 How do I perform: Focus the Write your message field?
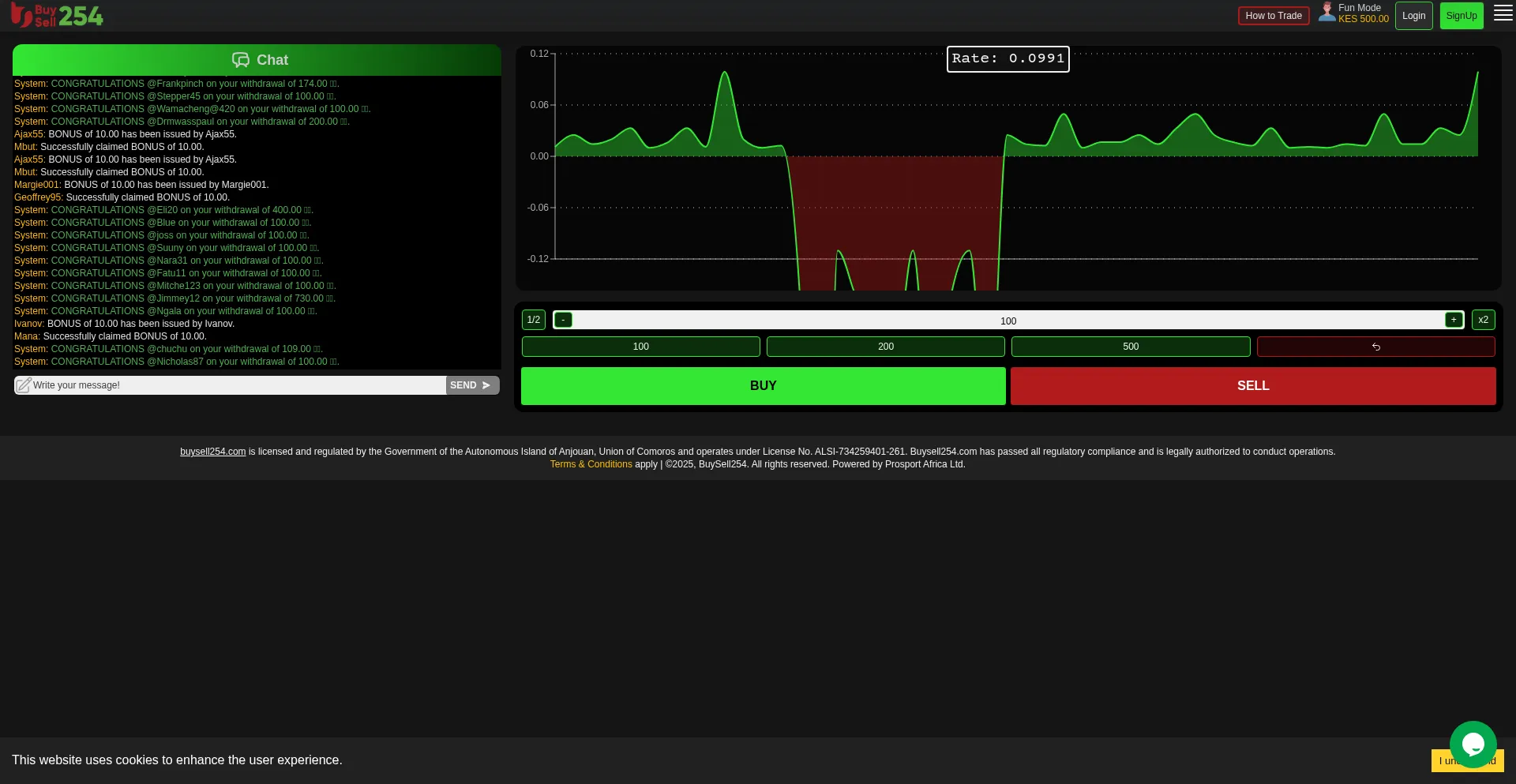(x=237, y=385)
